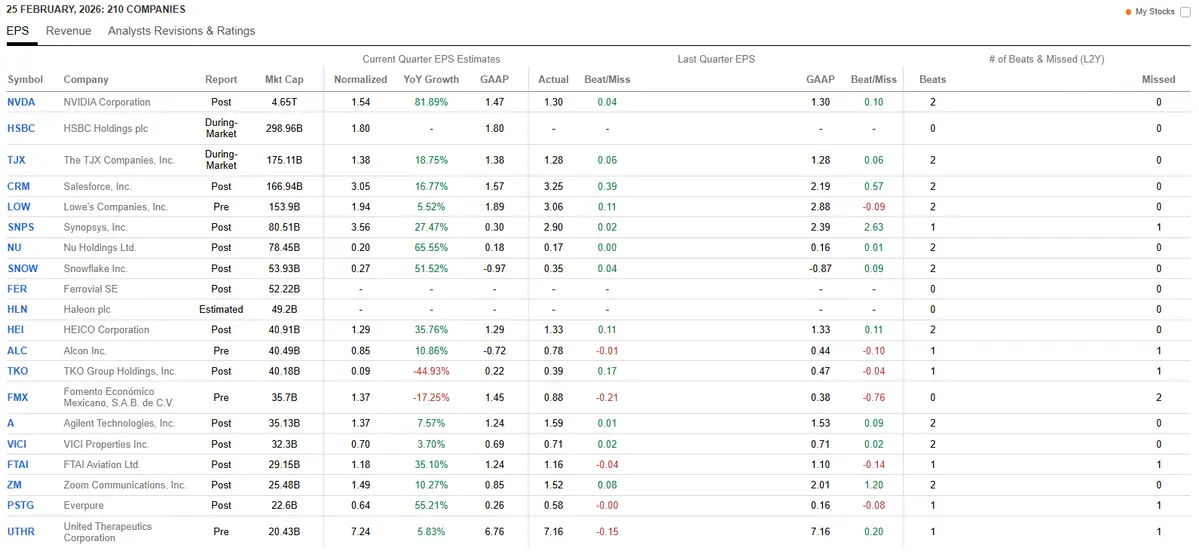Sort by the Actual column header
1199x554 pixels.
click(x=554, y=80)
